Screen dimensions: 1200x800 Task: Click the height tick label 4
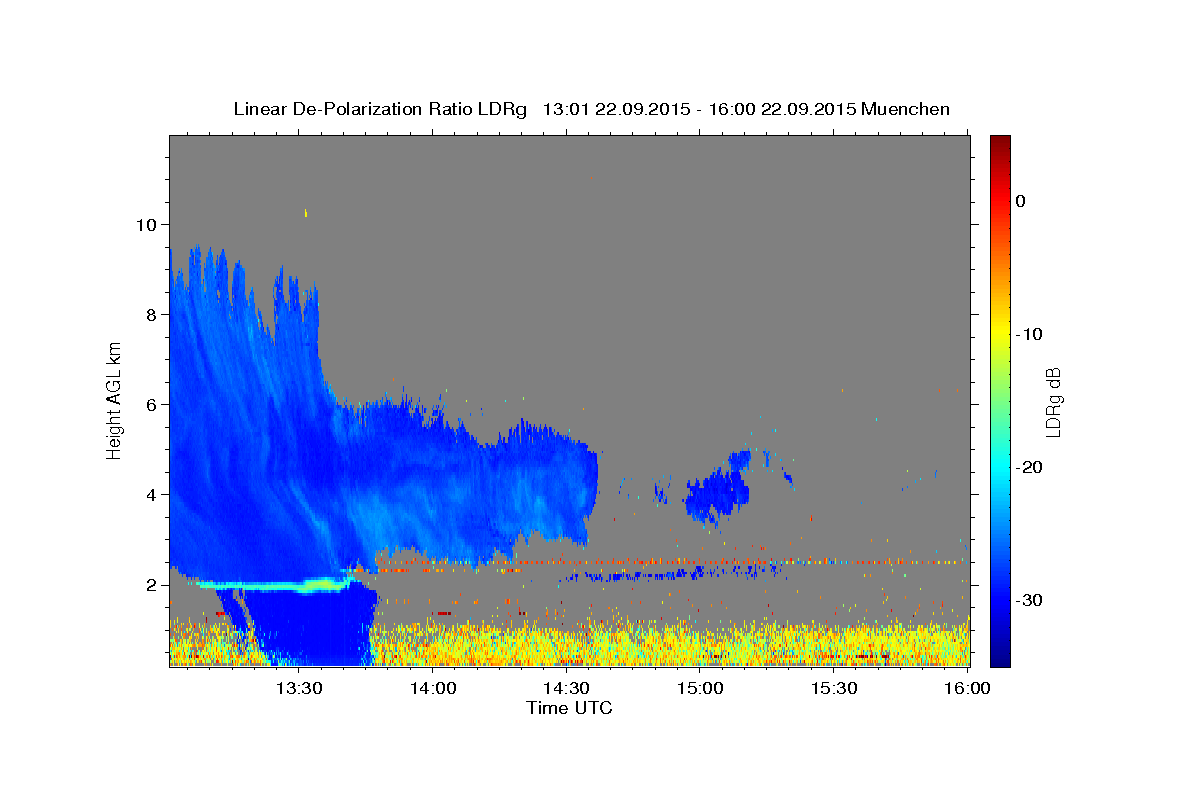(151, 494)
